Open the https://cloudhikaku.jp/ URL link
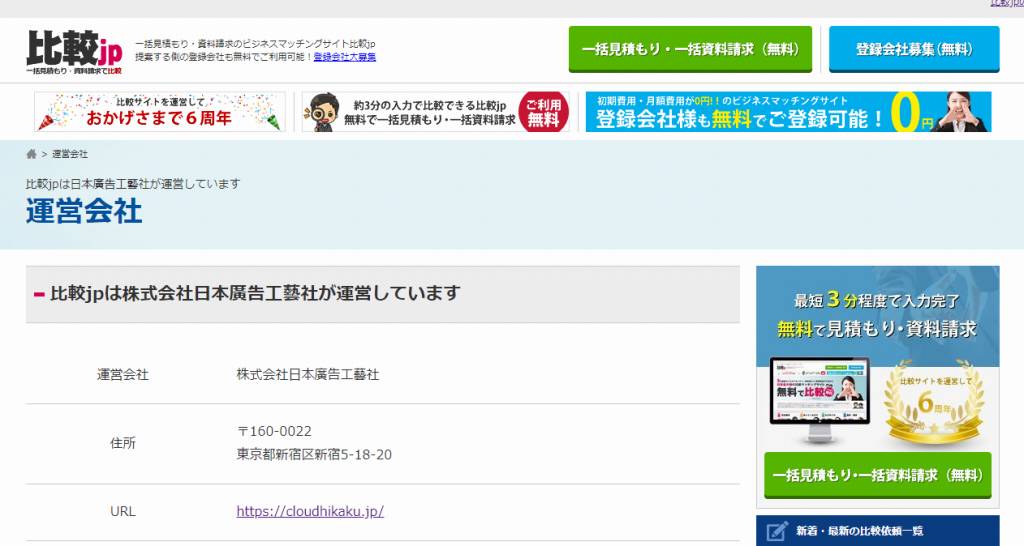The image size is (1024, 546). click(310, 511)
